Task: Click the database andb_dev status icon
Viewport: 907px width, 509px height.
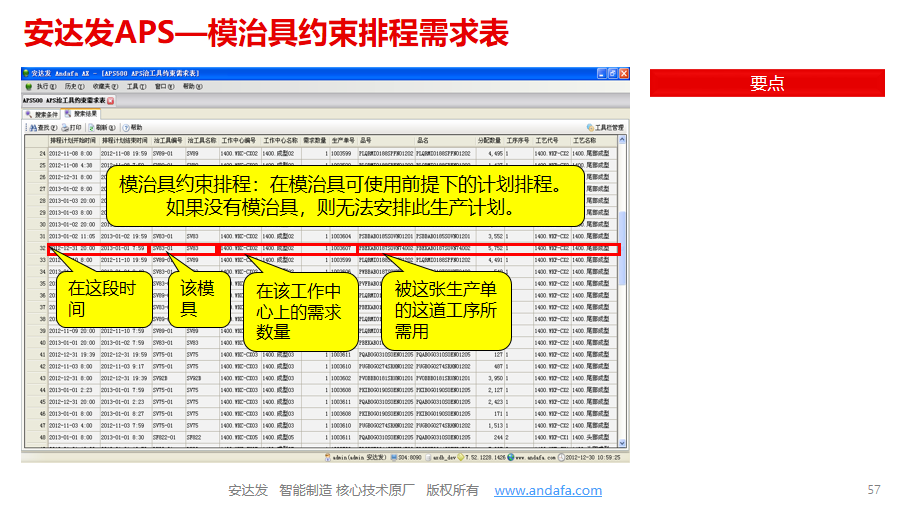Action: coord(429,458)
